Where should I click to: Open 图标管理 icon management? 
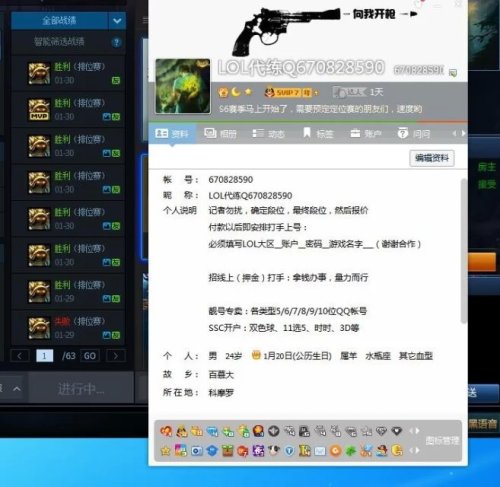[442, 441]
